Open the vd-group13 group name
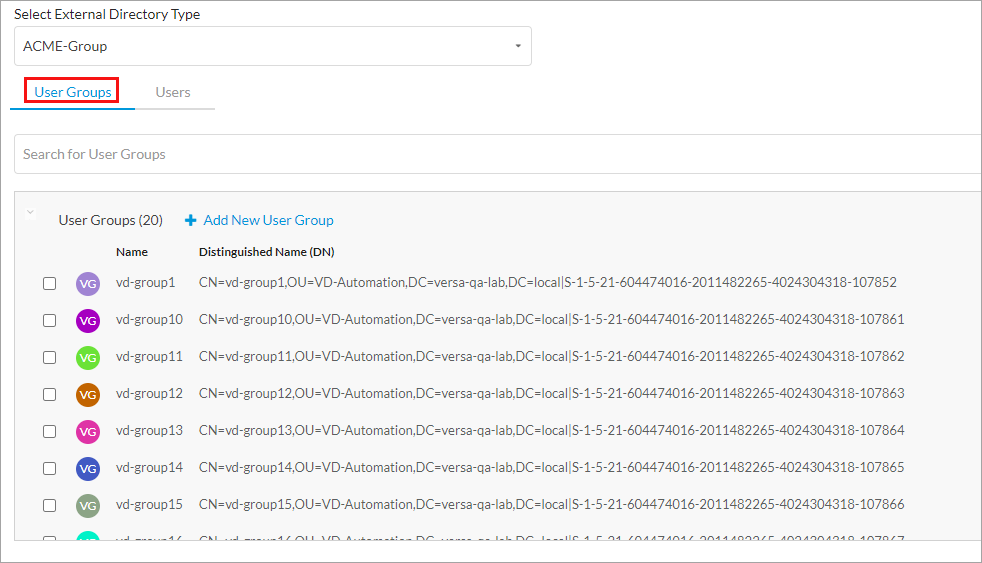Image resolution: width=982 pixels, height=563 pixels. (149, 431)
